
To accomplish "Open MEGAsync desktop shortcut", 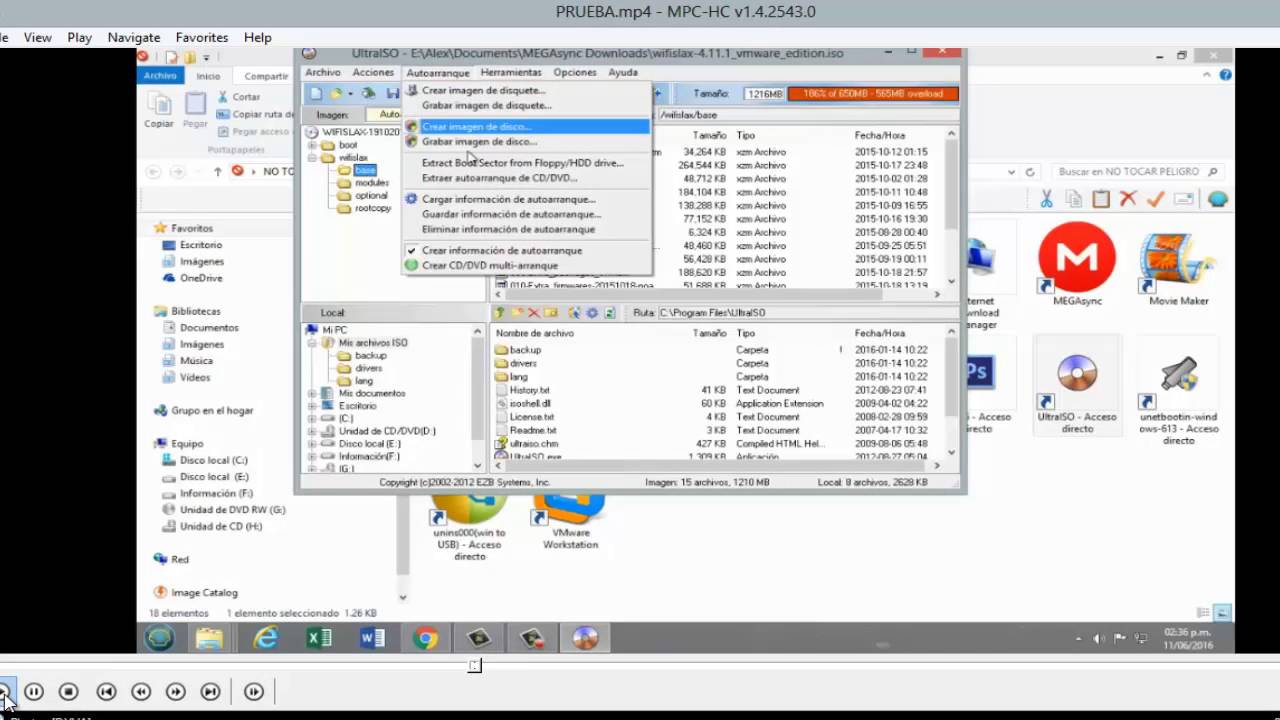I will [1077, 265].
